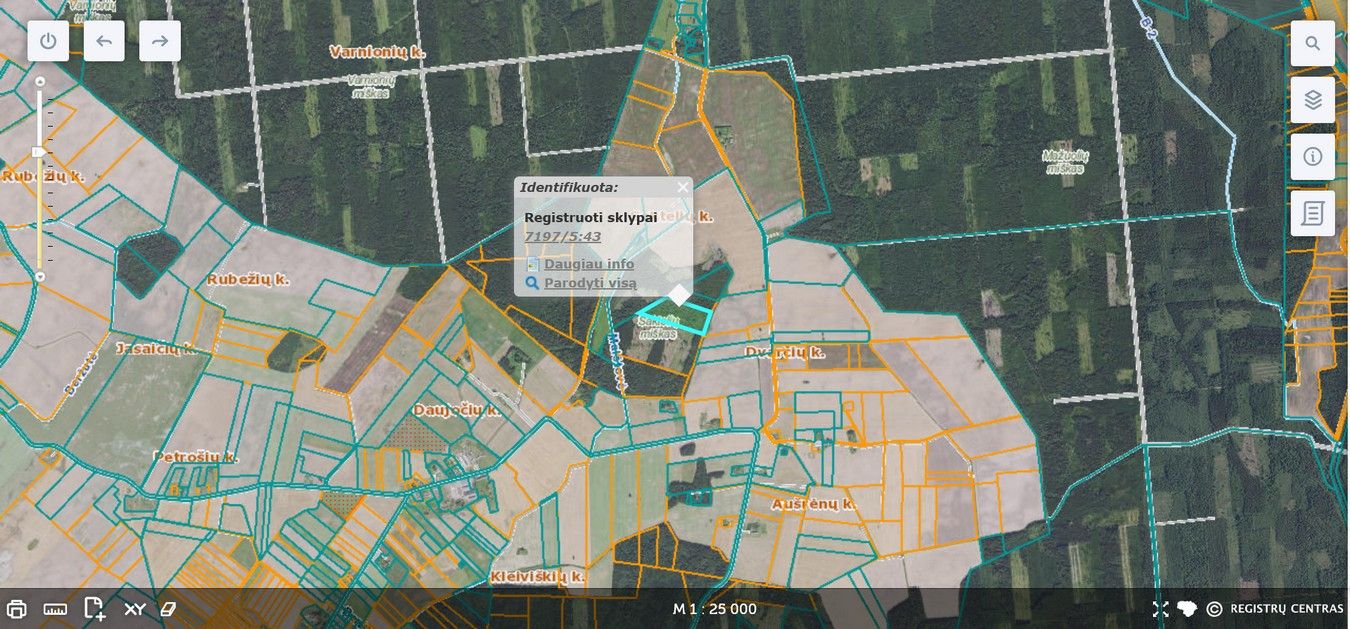1350x629 pixels.
Task: Open the information panel
Action: pyautogui.click(x=1312, y=157)
